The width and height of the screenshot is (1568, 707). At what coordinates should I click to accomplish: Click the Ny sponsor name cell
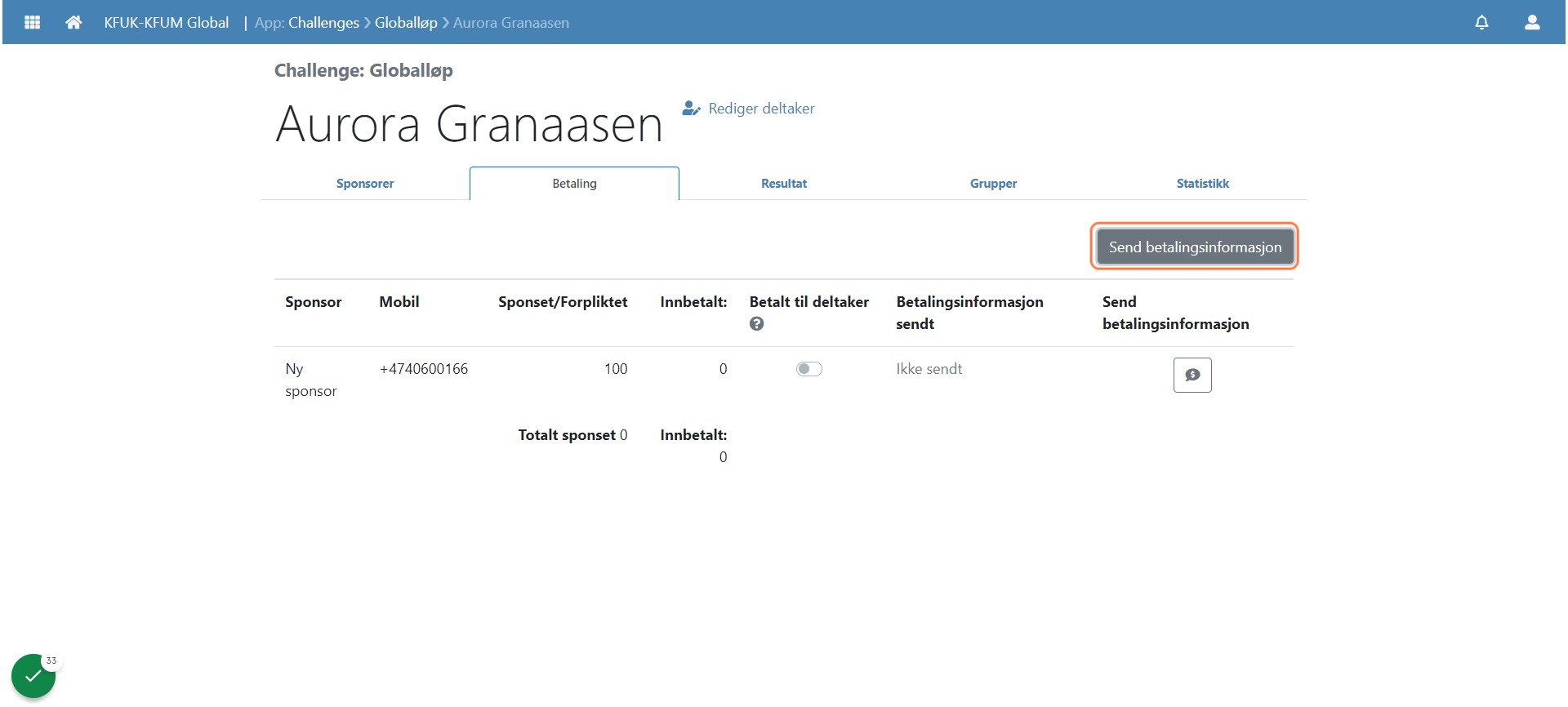coord(311,380)
